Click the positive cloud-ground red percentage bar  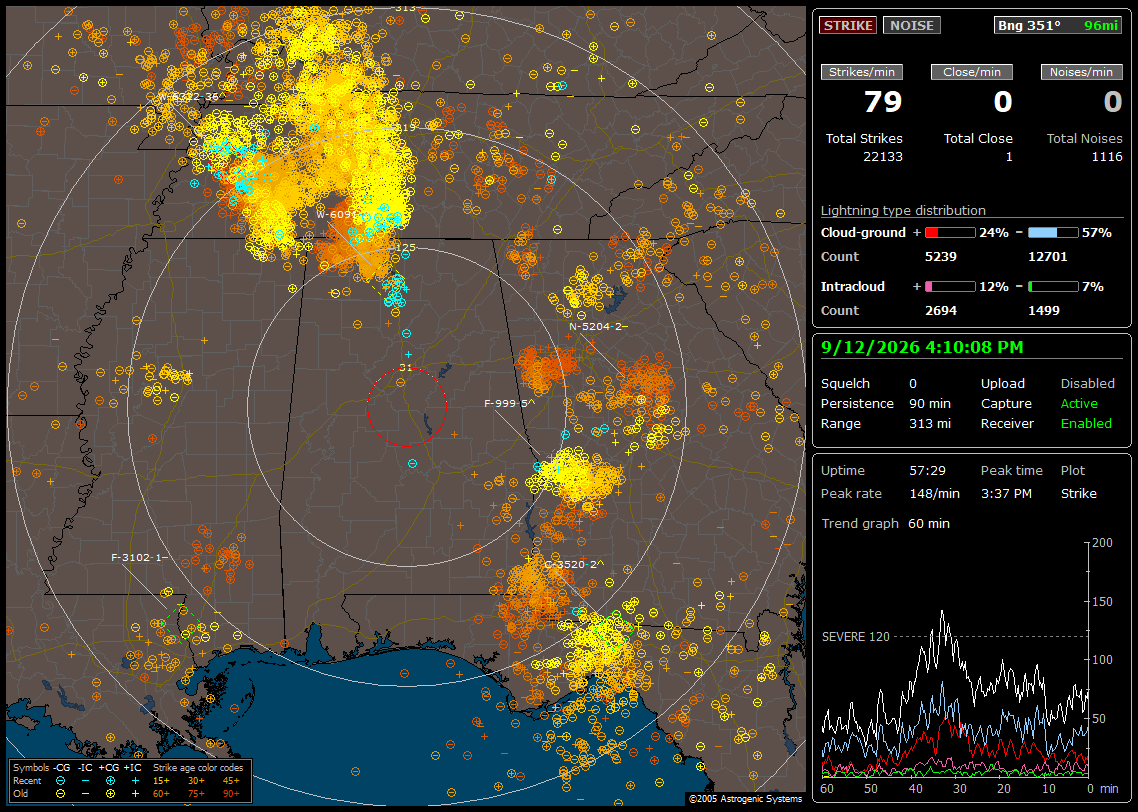[x=950, y=233]
